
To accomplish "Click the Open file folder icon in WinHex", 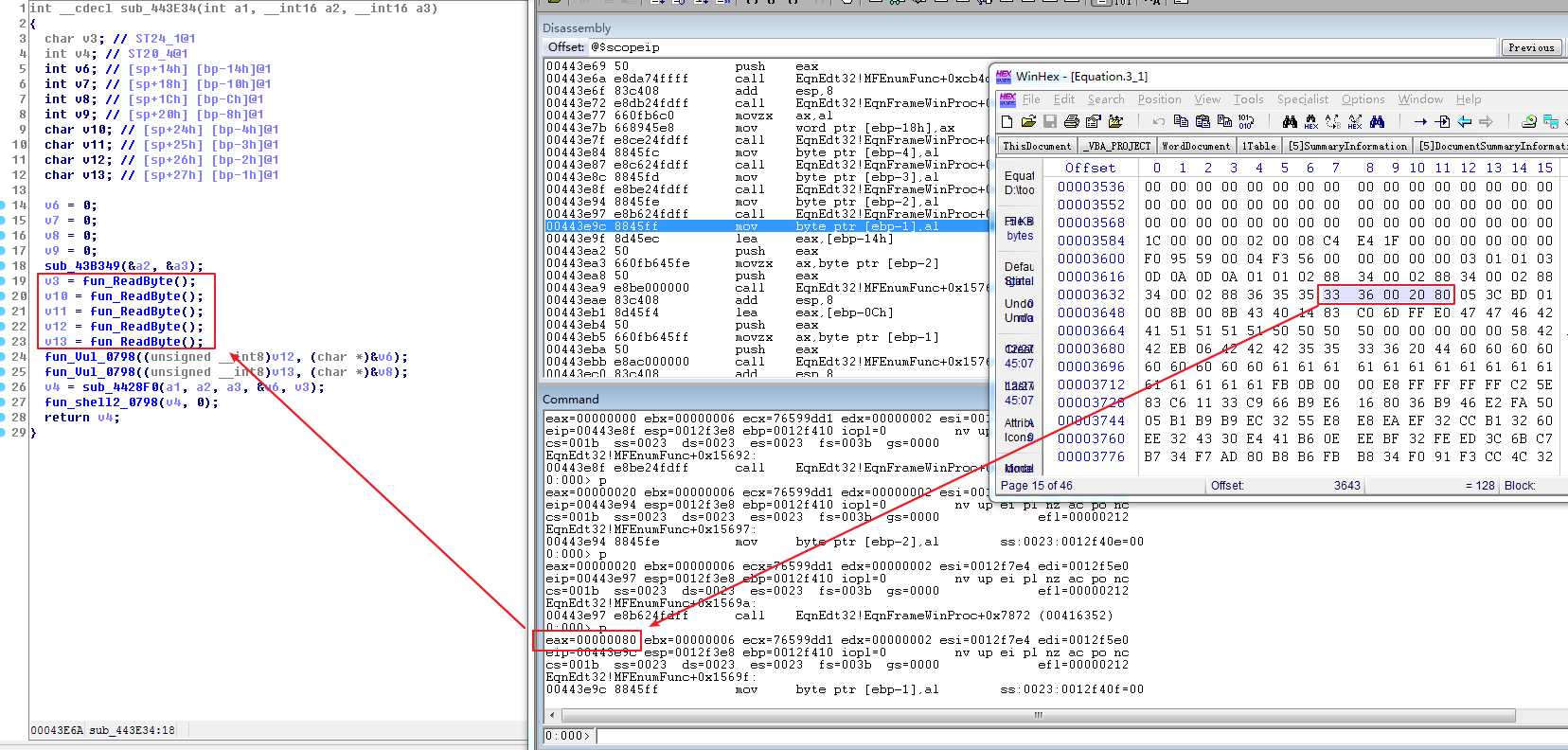I will [x=1028, y=121].
